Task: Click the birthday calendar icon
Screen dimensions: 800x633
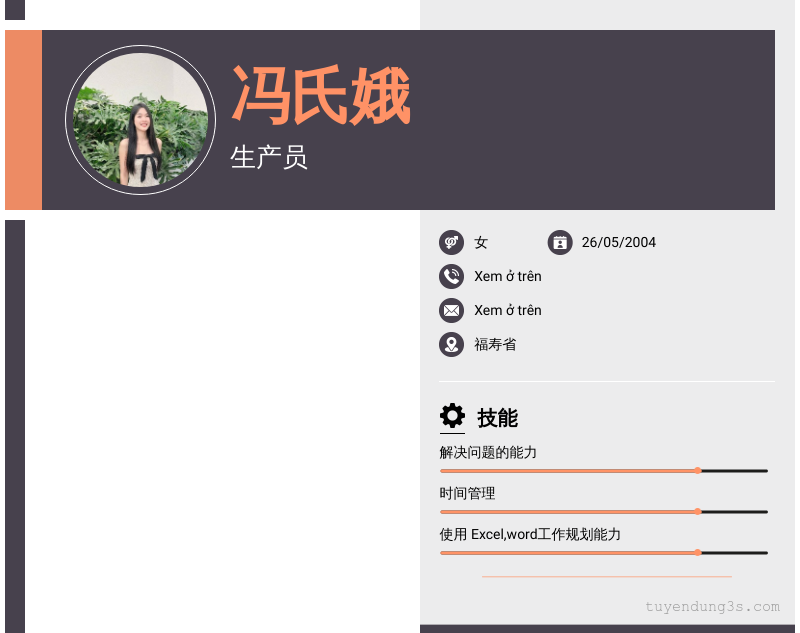Action: [x=560, y=243]
